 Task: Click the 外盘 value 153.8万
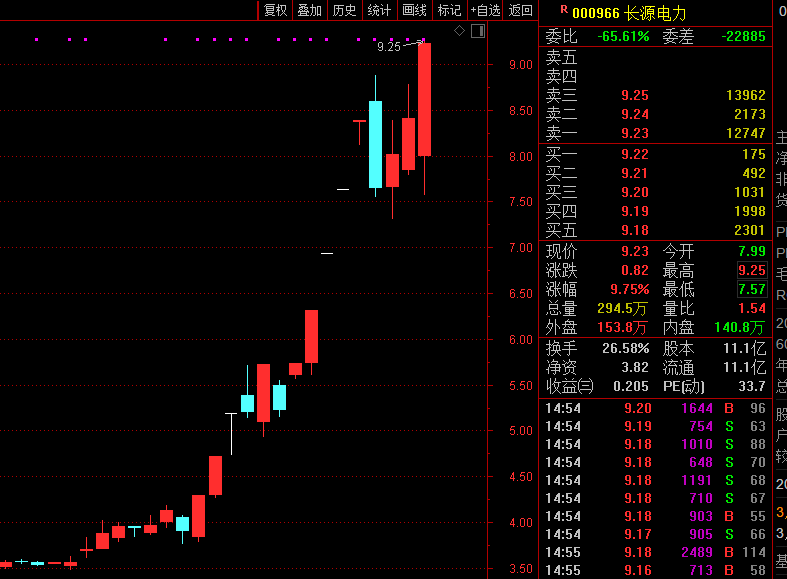tap(622, 328)
